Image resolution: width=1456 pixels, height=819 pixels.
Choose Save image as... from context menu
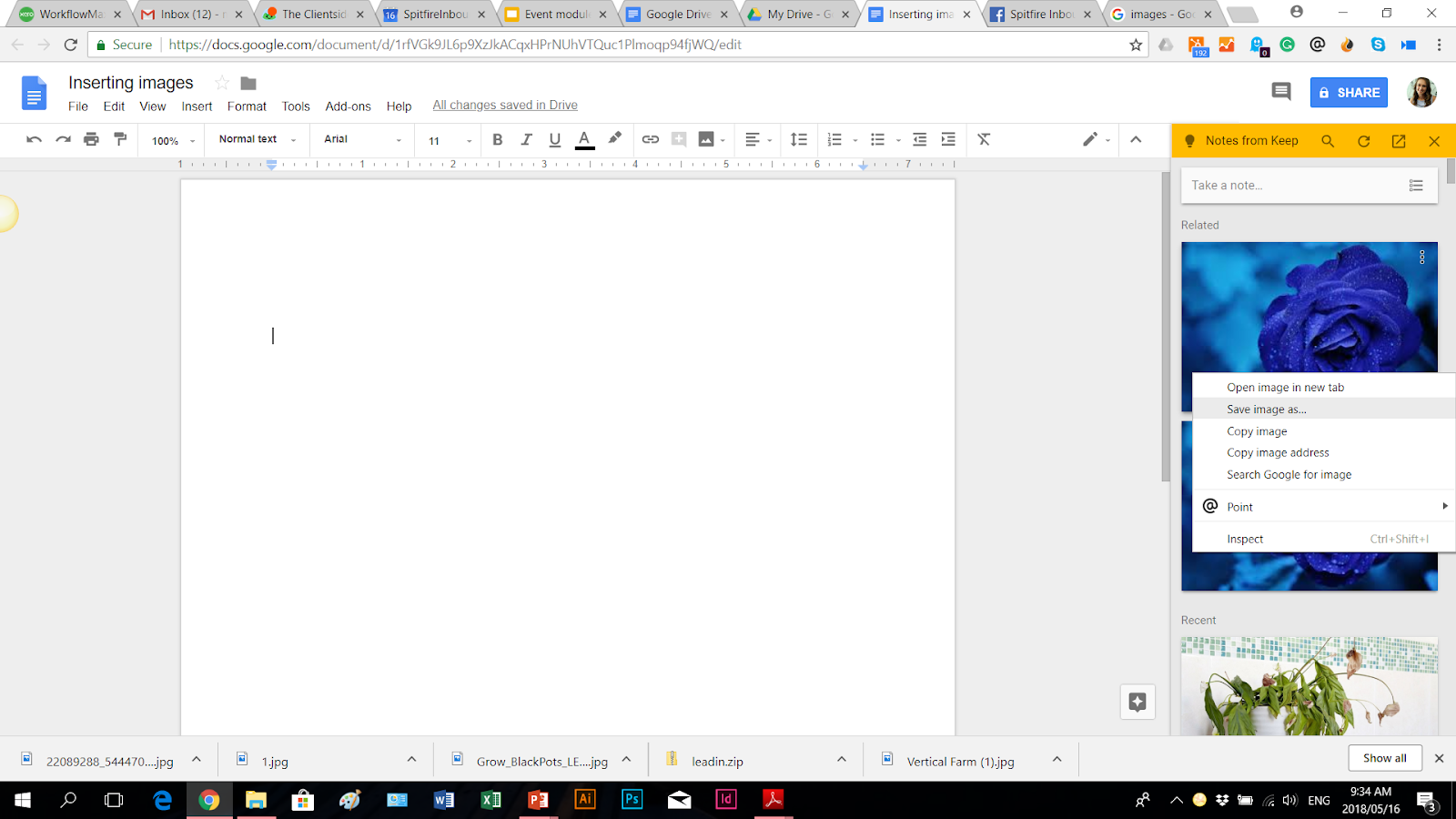tap(1323, 409)
